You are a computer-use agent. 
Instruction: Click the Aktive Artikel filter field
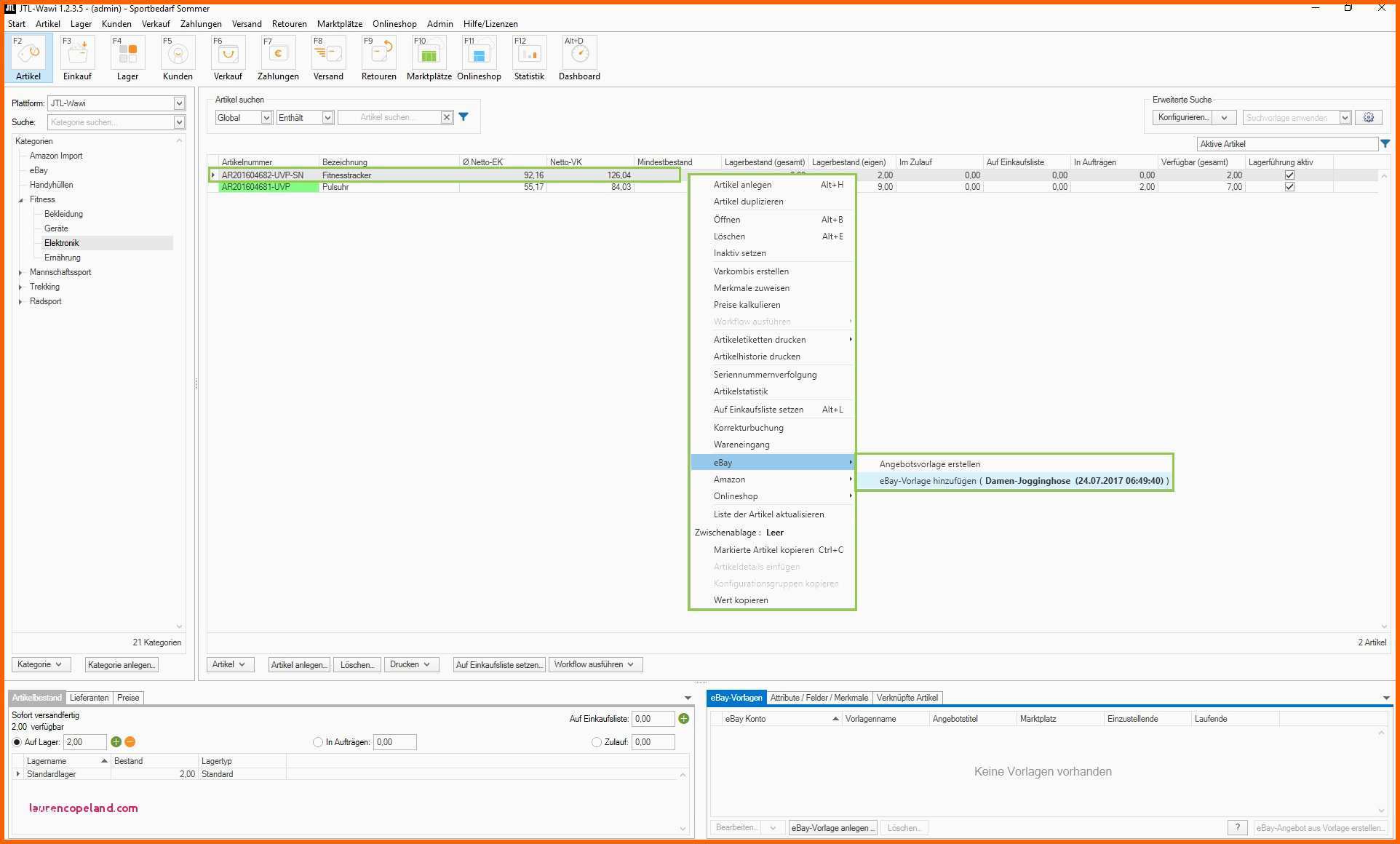pos(1287,144)
